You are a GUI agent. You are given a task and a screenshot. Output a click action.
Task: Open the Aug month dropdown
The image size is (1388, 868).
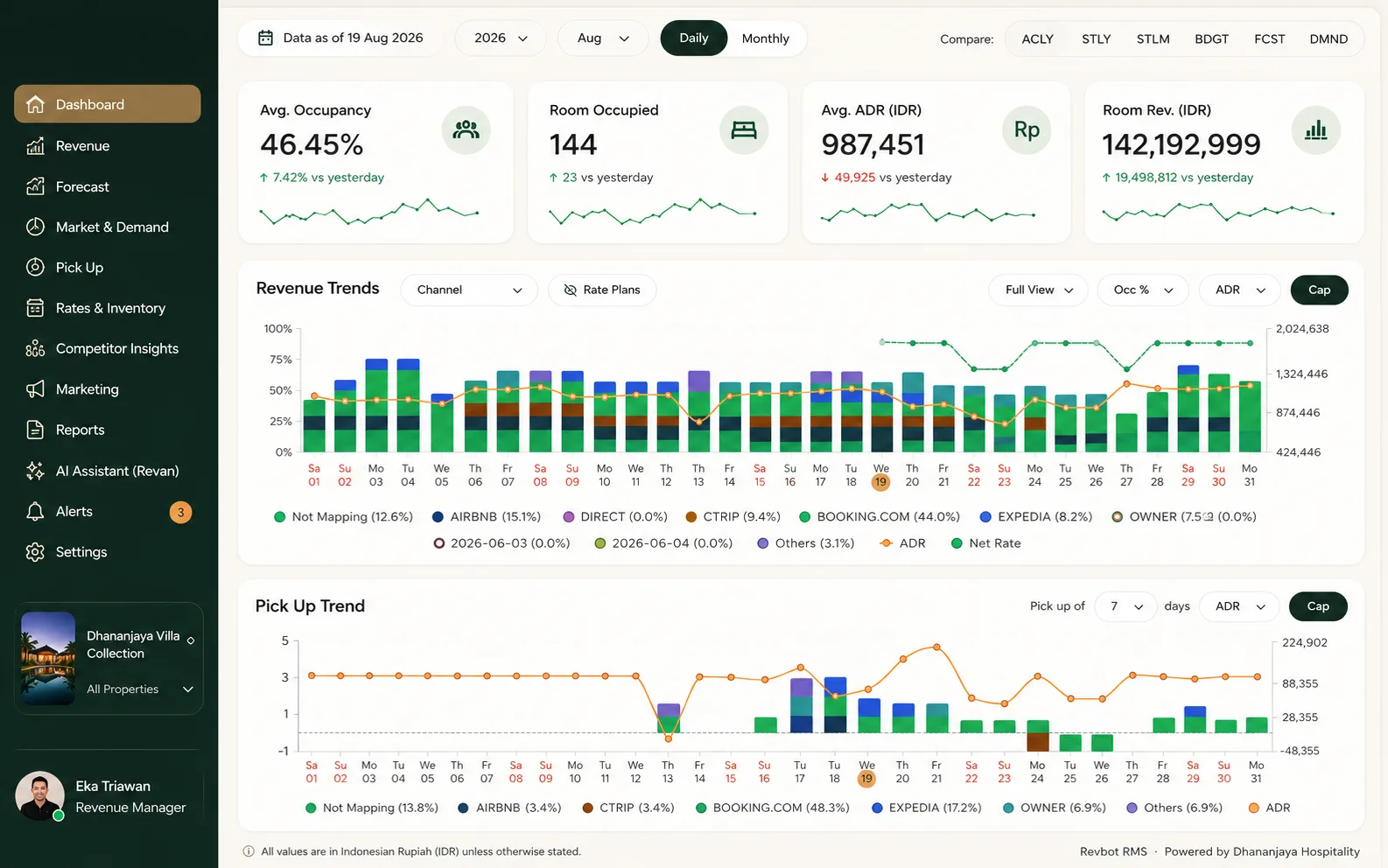click(603, 38)
